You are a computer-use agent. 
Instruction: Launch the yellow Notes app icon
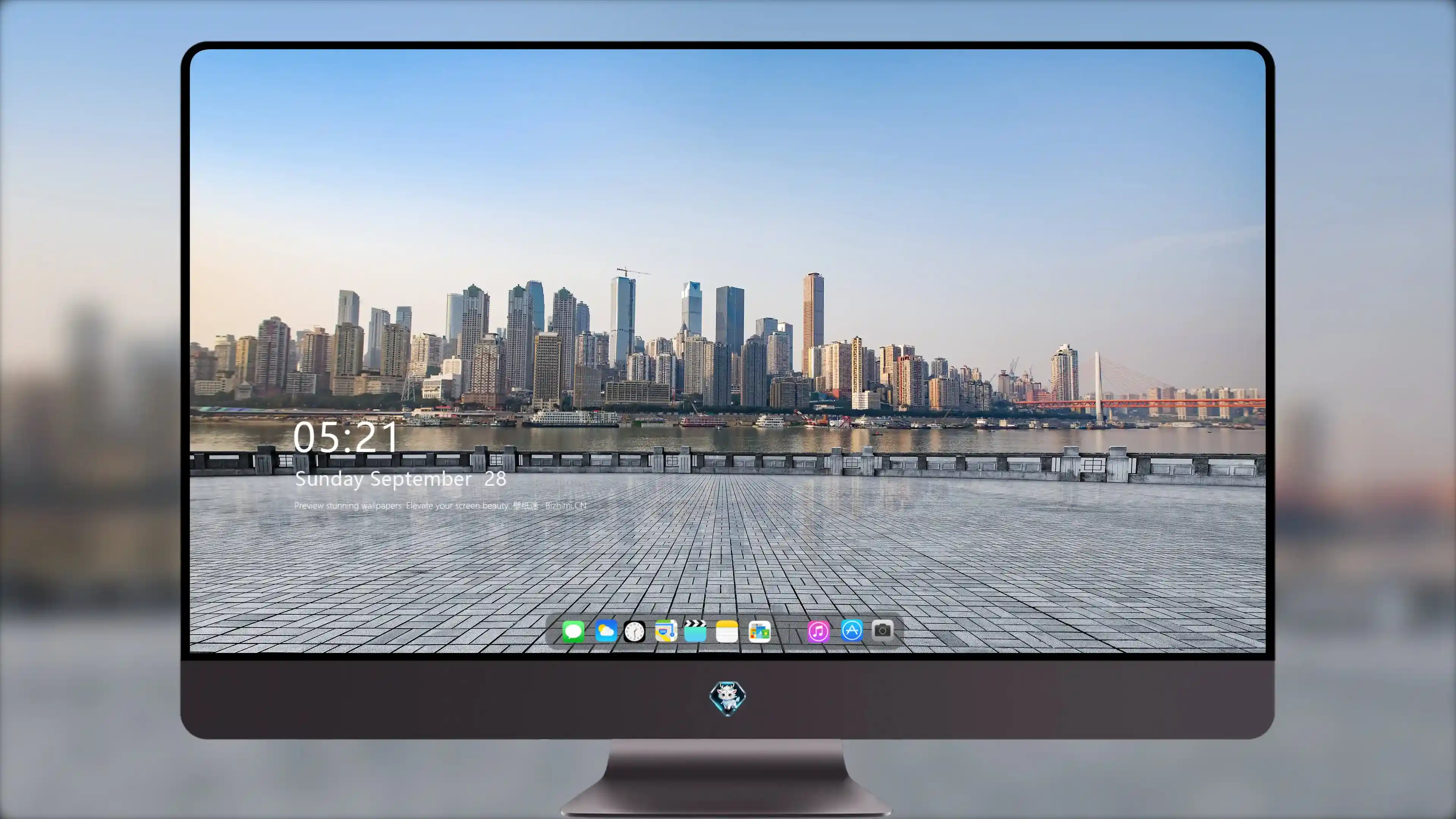[x=727, y=631]
